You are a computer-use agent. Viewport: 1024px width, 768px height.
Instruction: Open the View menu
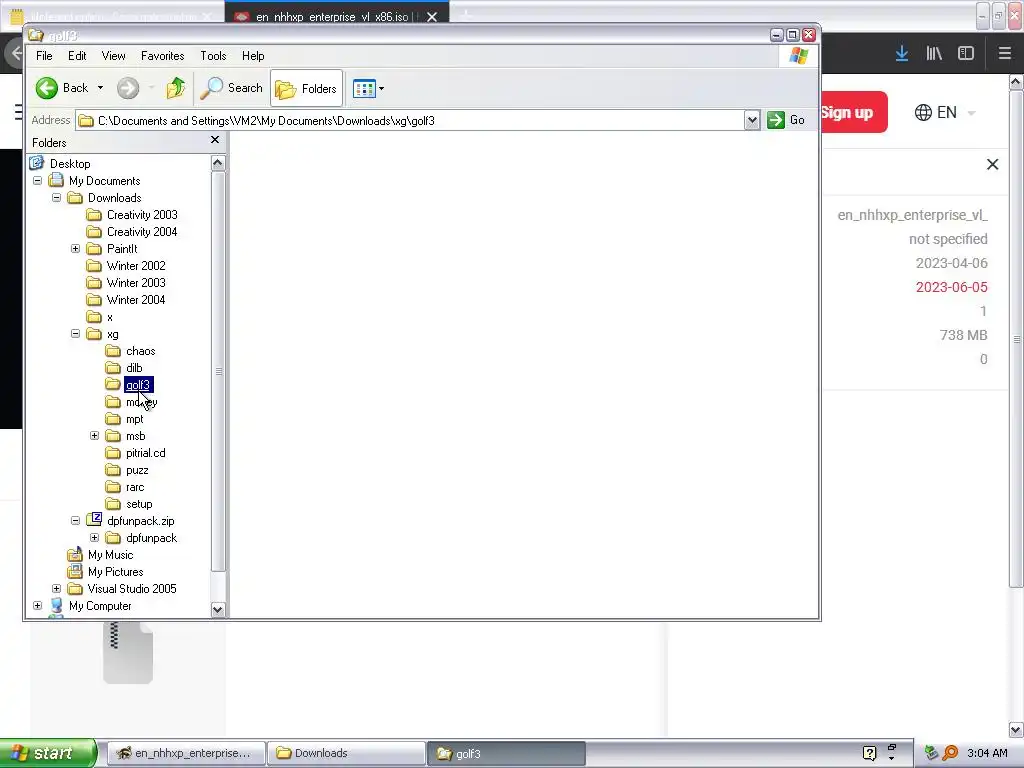point(114,56)
